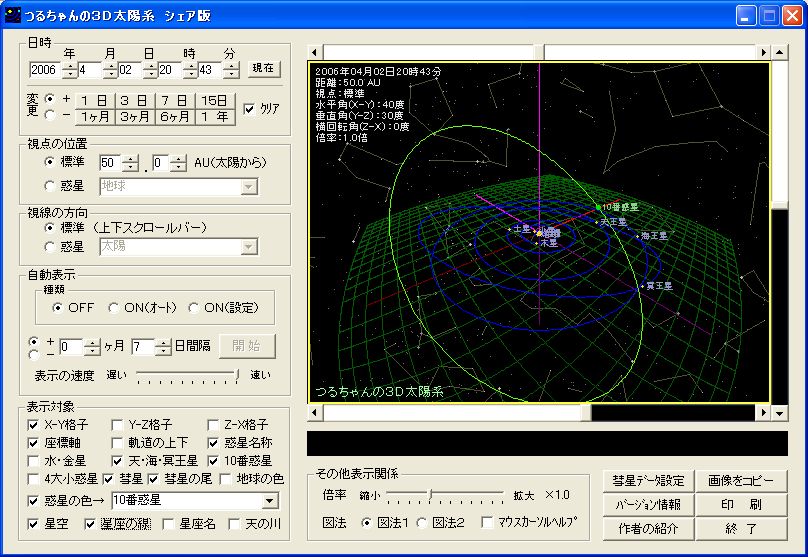The image size is (808, 557).
Task: Toggle the 水・金星 checkbox
Action: point(34,461)
